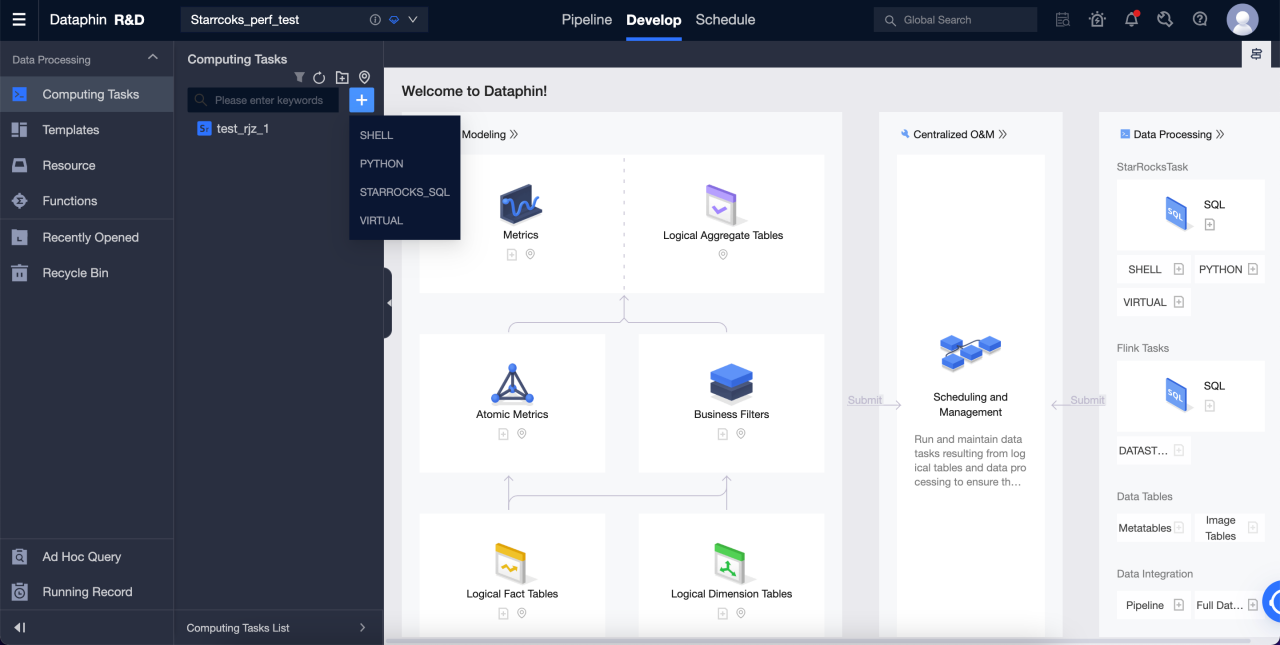Screen dimensions: 1280x645
Task: Click the locate node icon in Computing Tasks
Action: click(x=364, y=77)
